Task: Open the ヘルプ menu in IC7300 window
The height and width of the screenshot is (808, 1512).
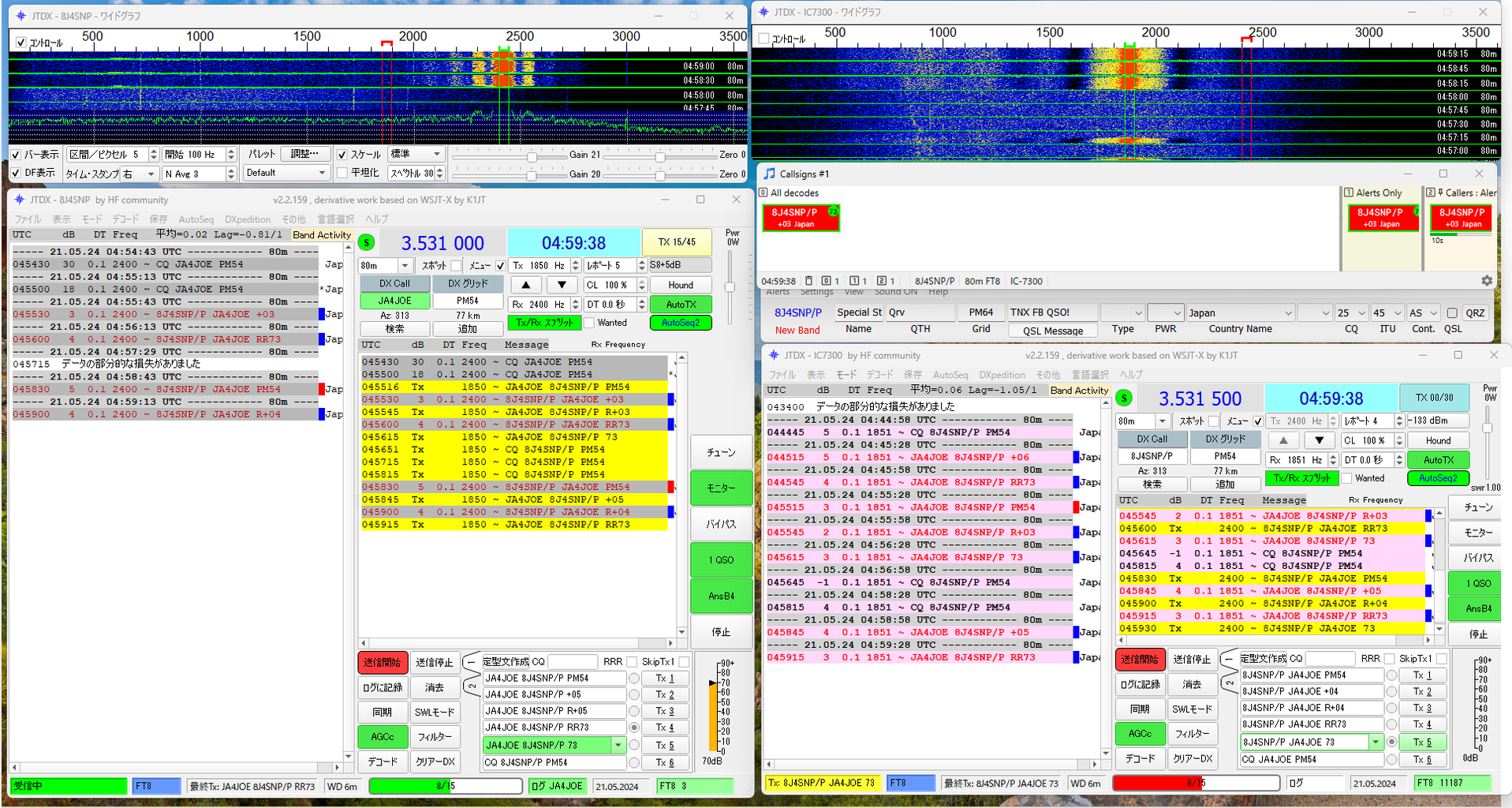Action: pyautogui.click(x=1130, y=375)
